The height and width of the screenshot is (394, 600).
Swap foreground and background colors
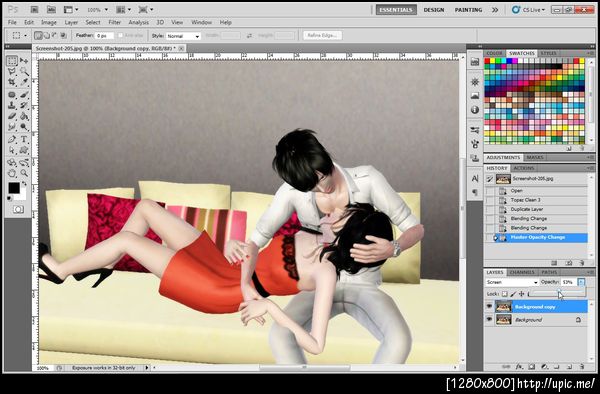(x=24, y=184)
